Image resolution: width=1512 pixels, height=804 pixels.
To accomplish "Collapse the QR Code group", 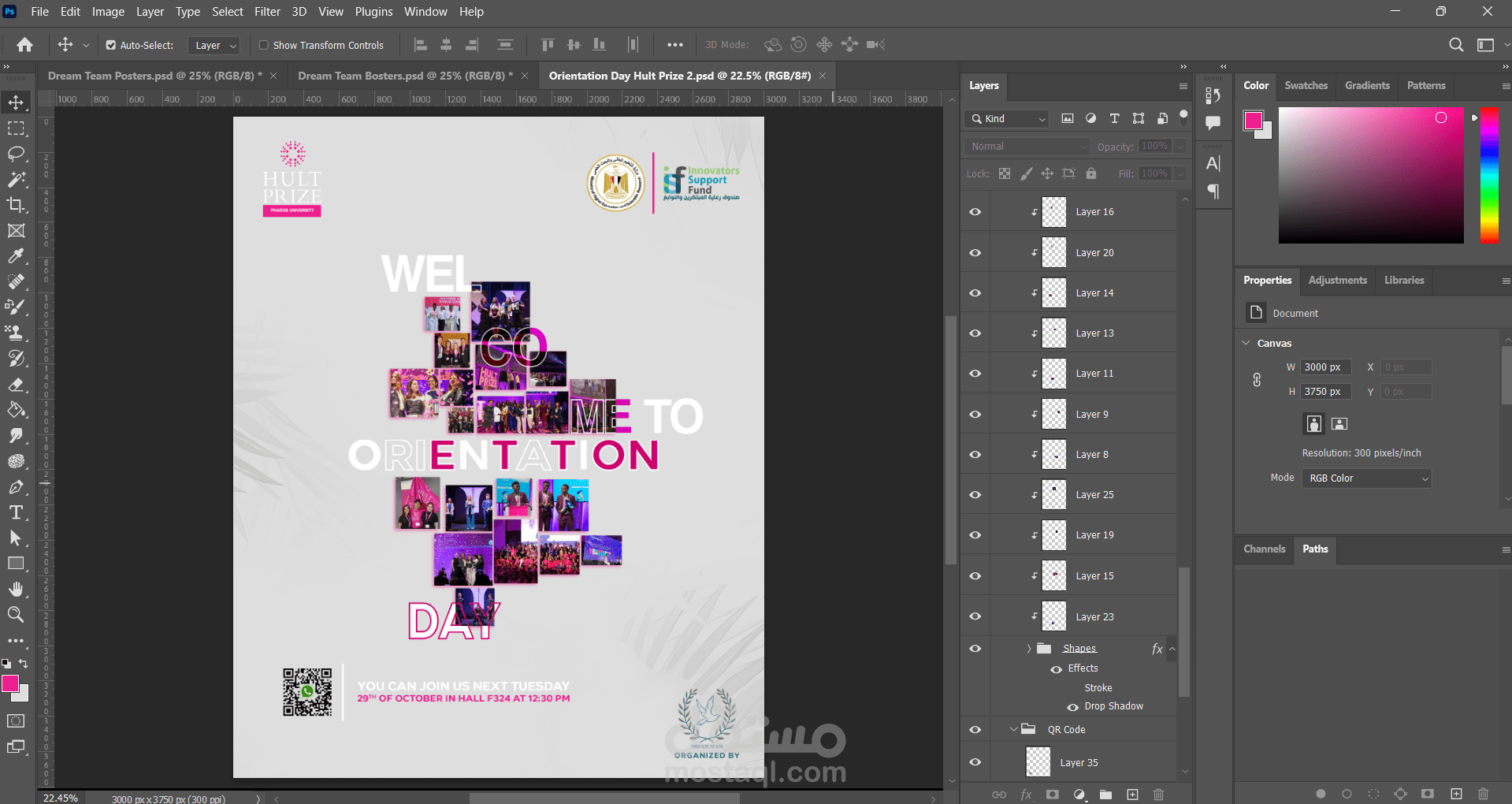I will tap(1014, 729).
